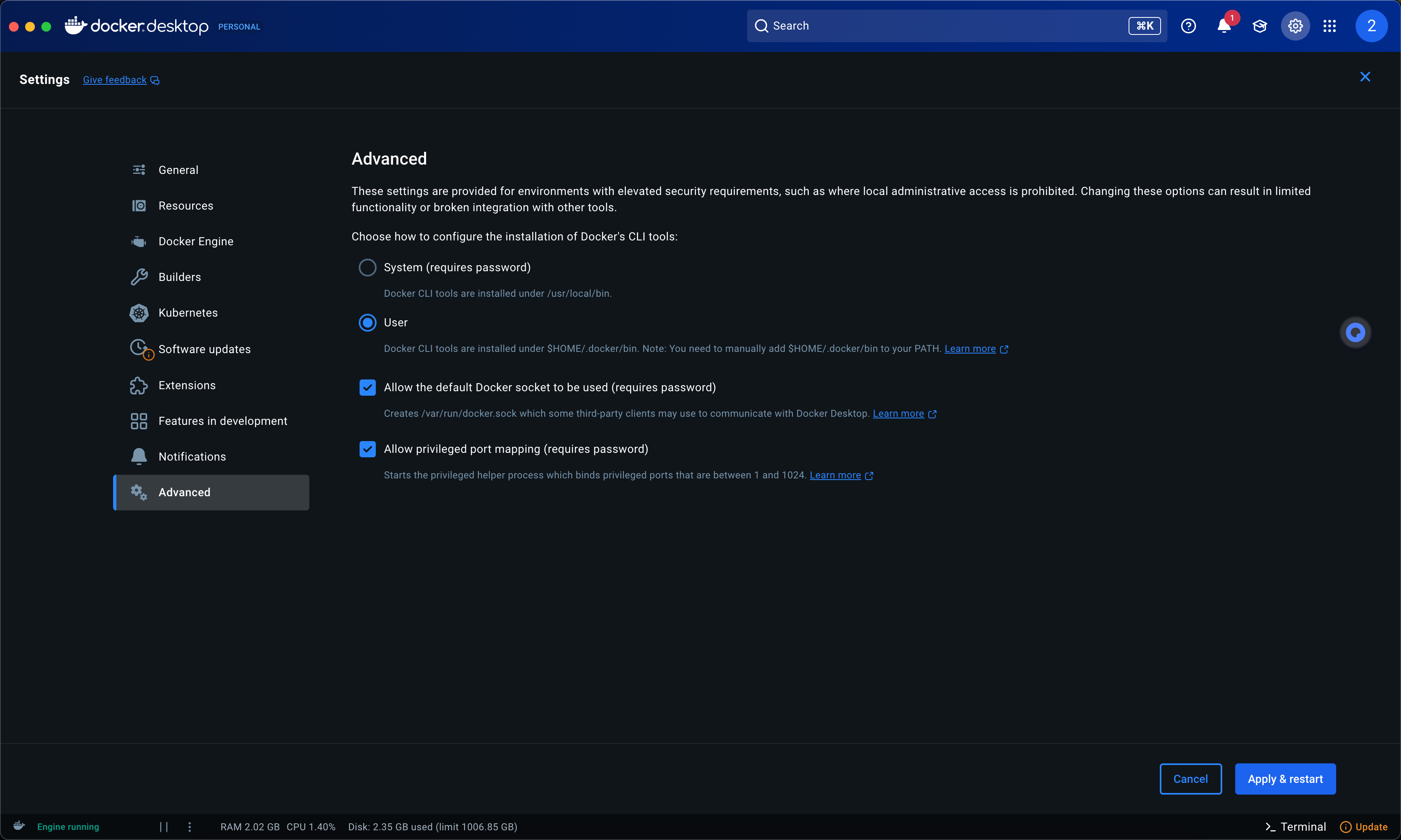Image resolution: width=1401 pixels, height=840 pixels.
Task: Click the Update indicator in status bar
Action: coord(1364,827)
